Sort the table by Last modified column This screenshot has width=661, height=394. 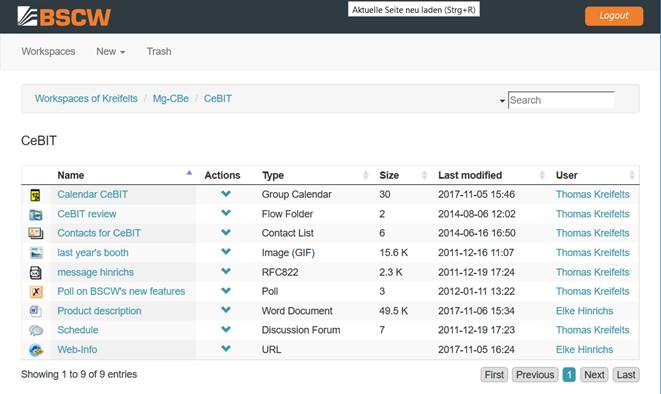[470, 175]
